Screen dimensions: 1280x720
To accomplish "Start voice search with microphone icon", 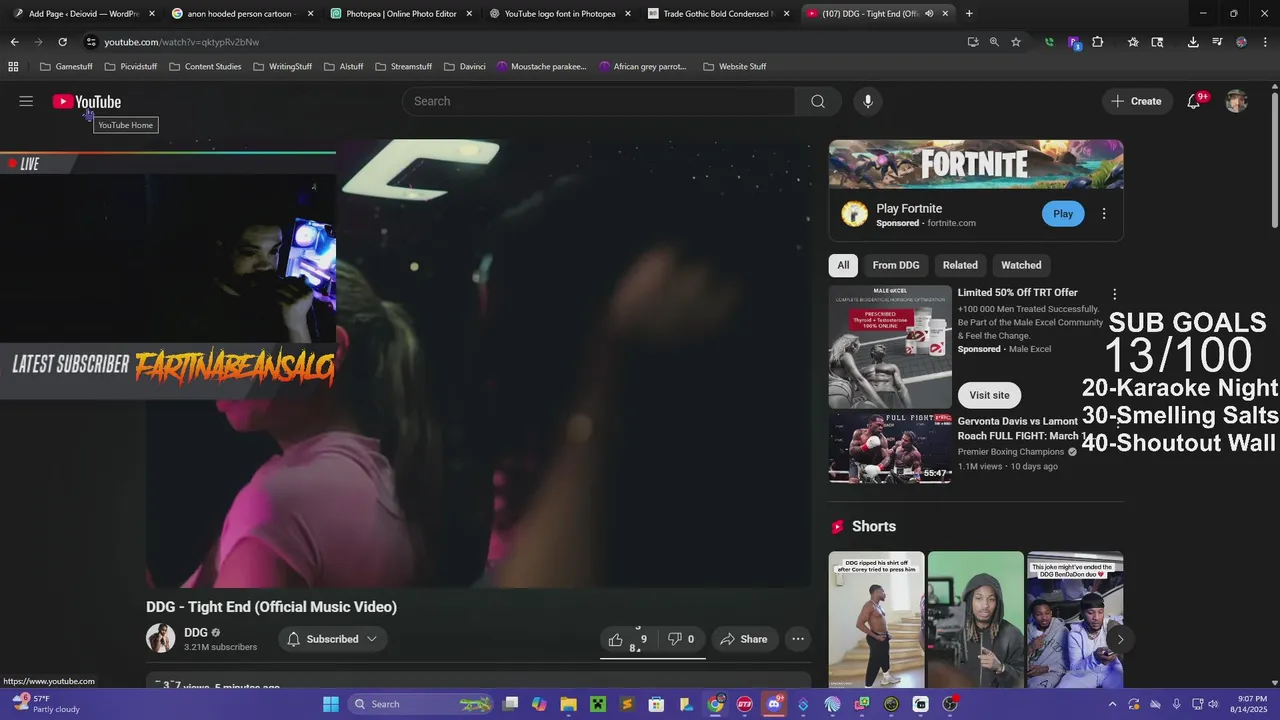I will [x=868, y=101].
